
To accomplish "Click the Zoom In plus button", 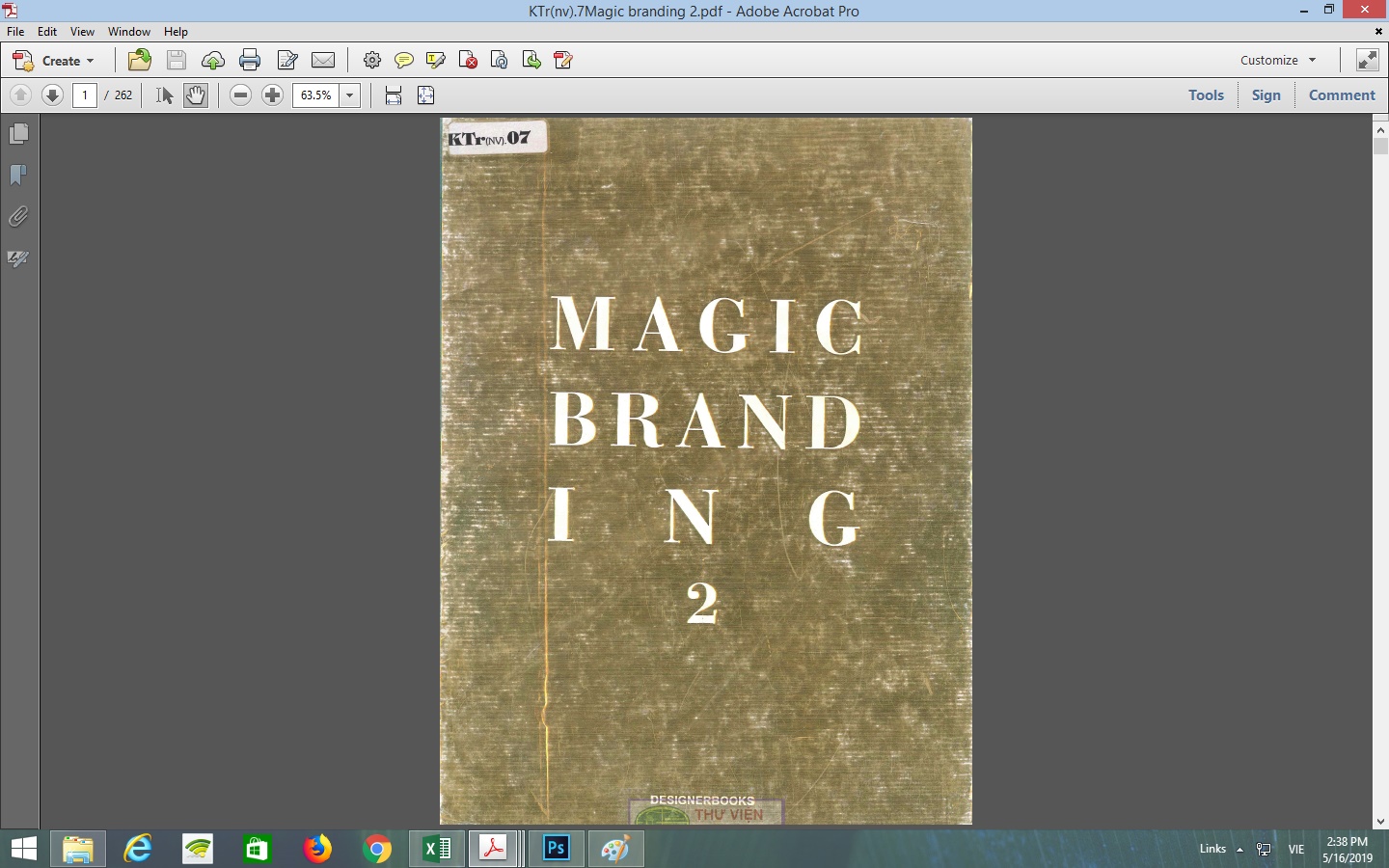I will 273,95.
